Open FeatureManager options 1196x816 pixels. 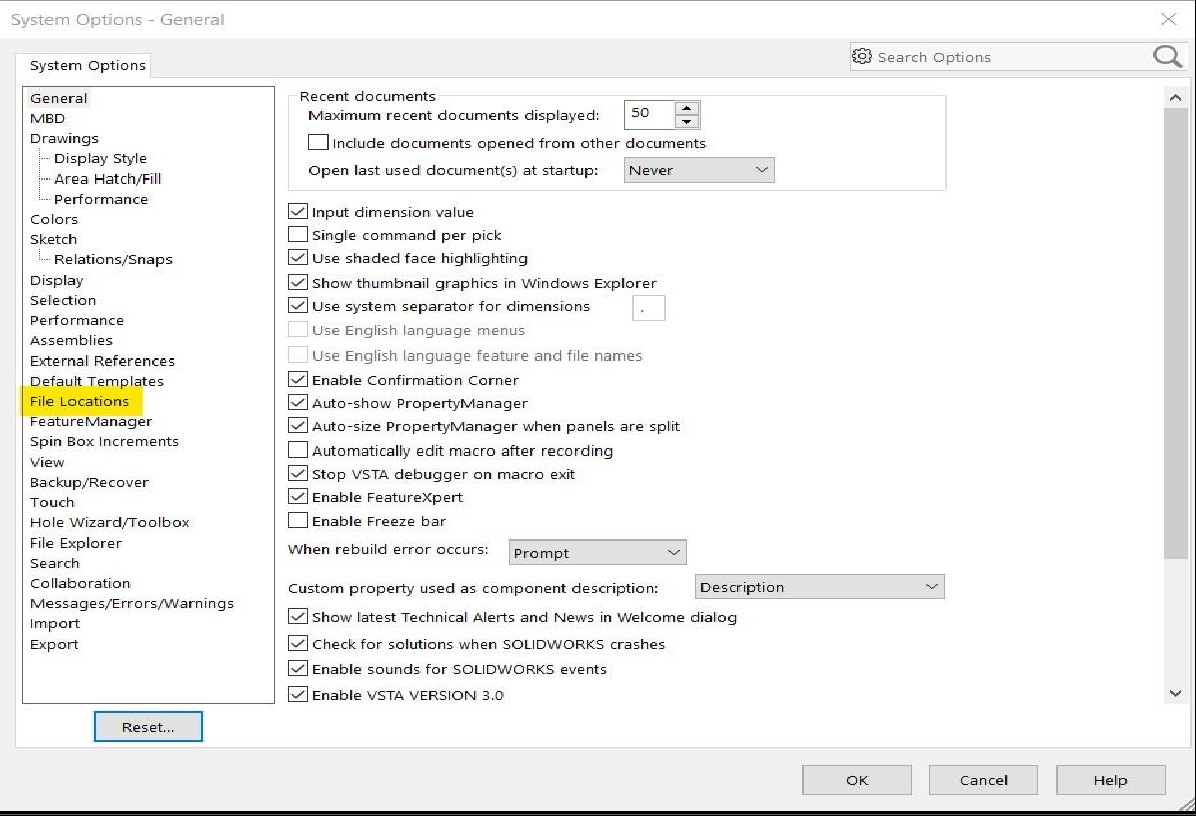click(91, 421)
